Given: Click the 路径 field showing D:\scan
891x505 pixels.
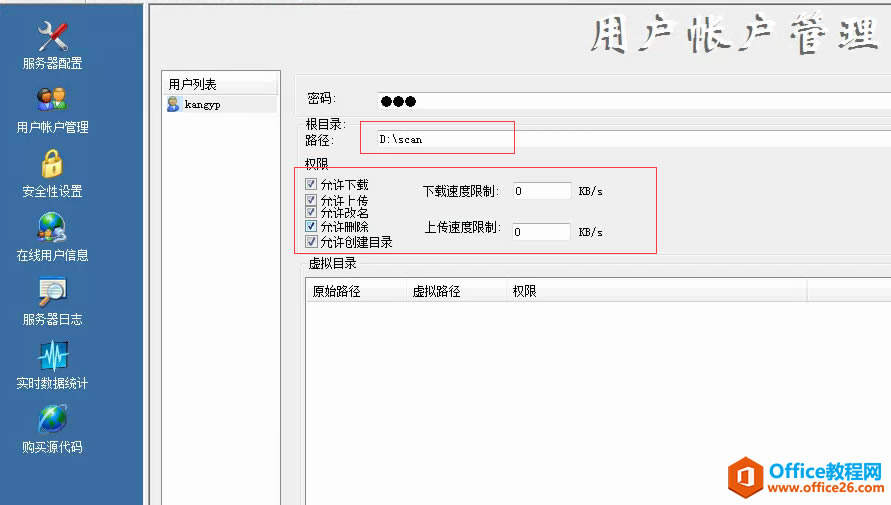Looking at the screenshot, I should point(634,139).
